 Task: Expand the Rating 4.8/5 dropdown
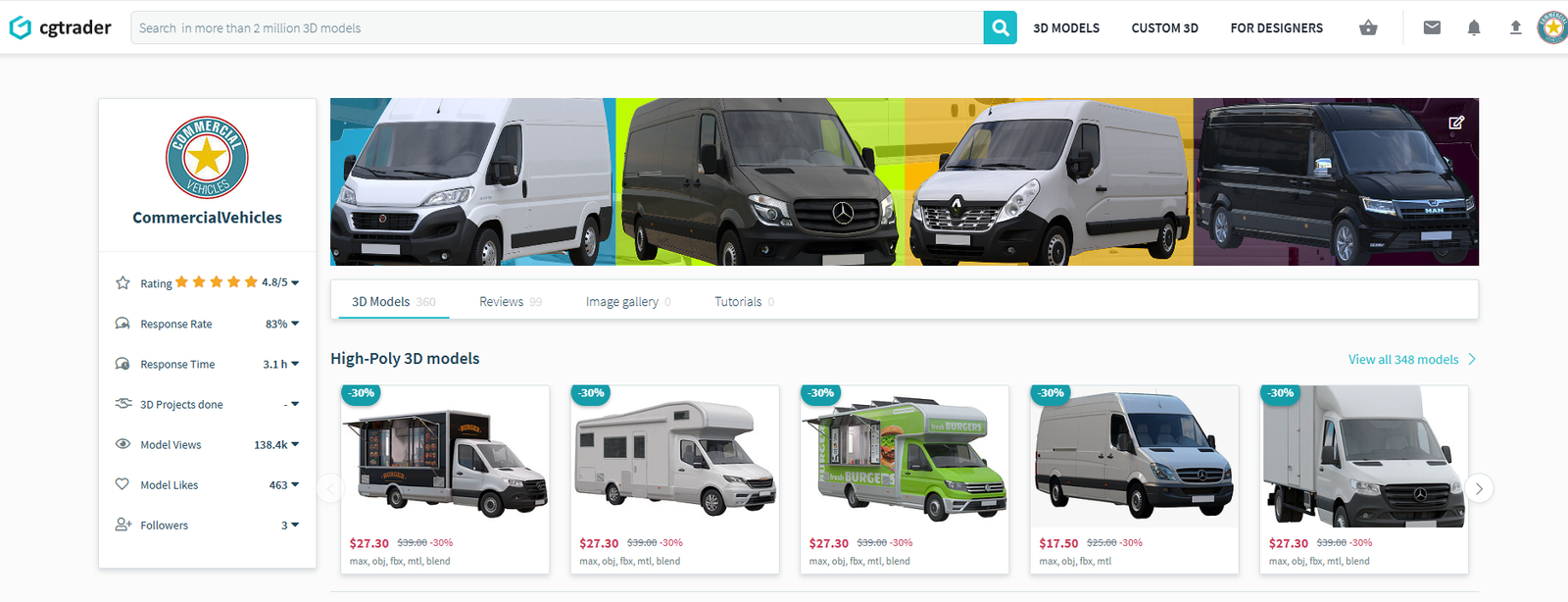tap(295, 282)
